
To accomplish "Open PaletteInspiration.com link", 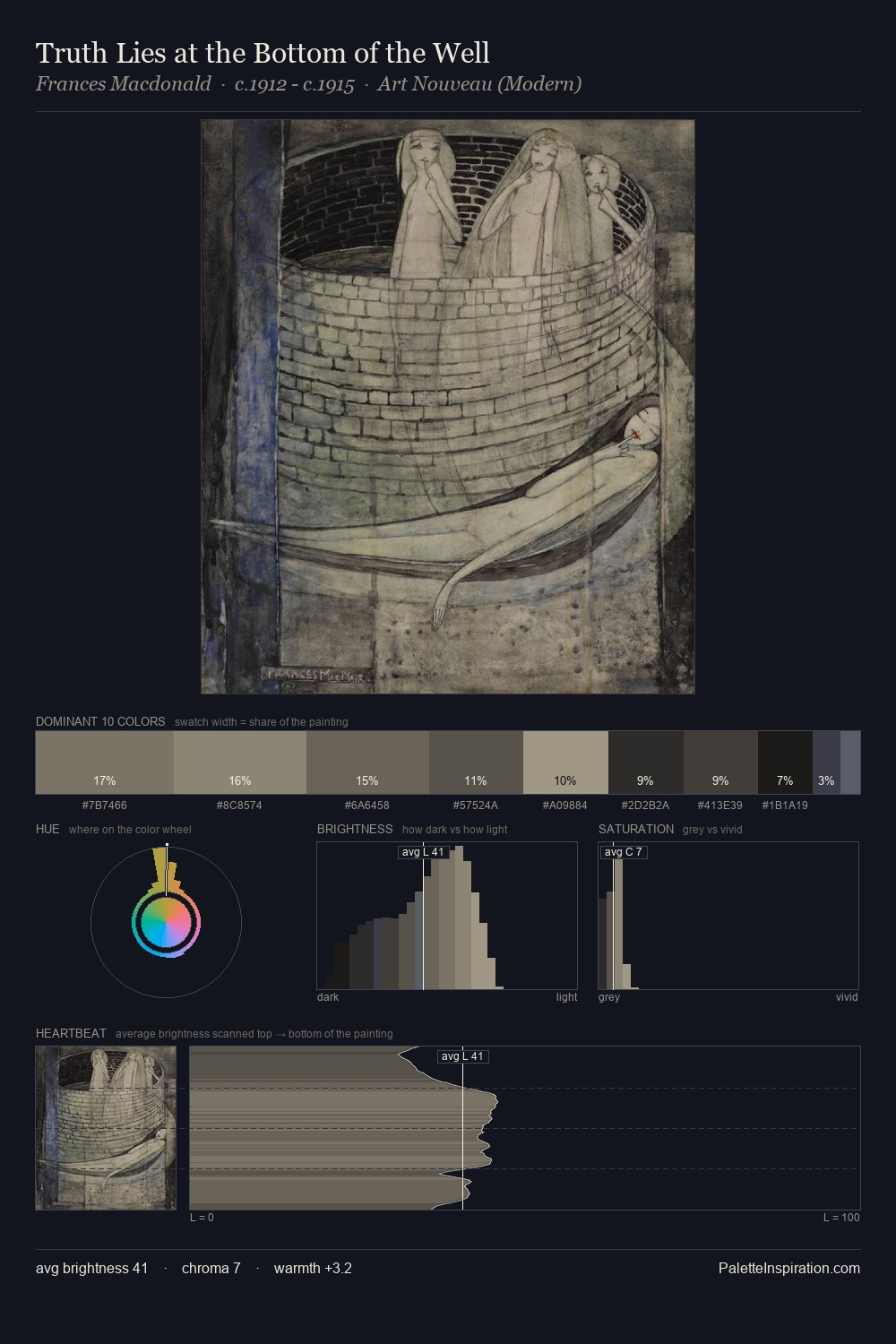I will pos(789,1268).
